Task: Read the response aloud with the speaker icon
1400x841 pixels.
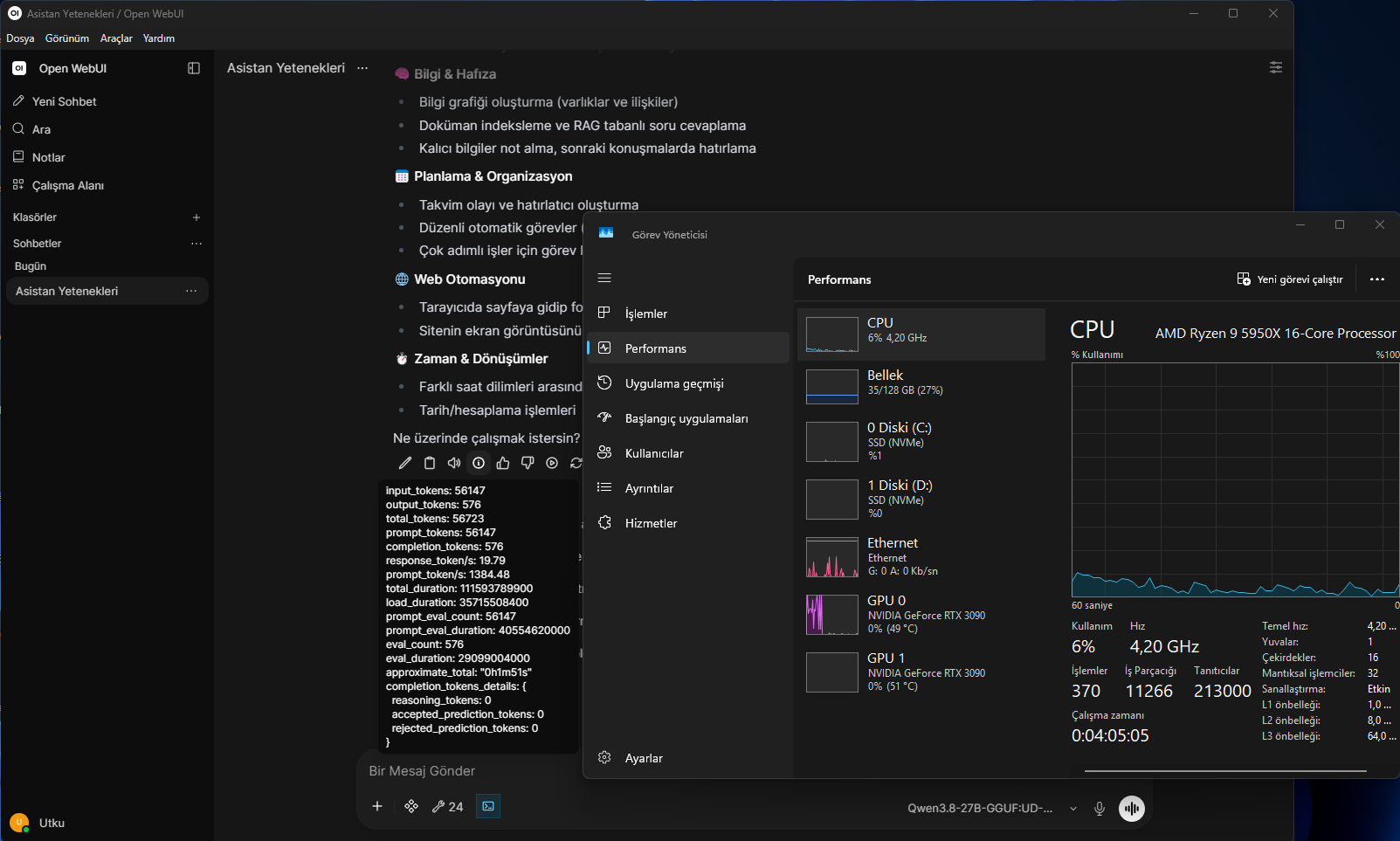Action: point(454,463)
